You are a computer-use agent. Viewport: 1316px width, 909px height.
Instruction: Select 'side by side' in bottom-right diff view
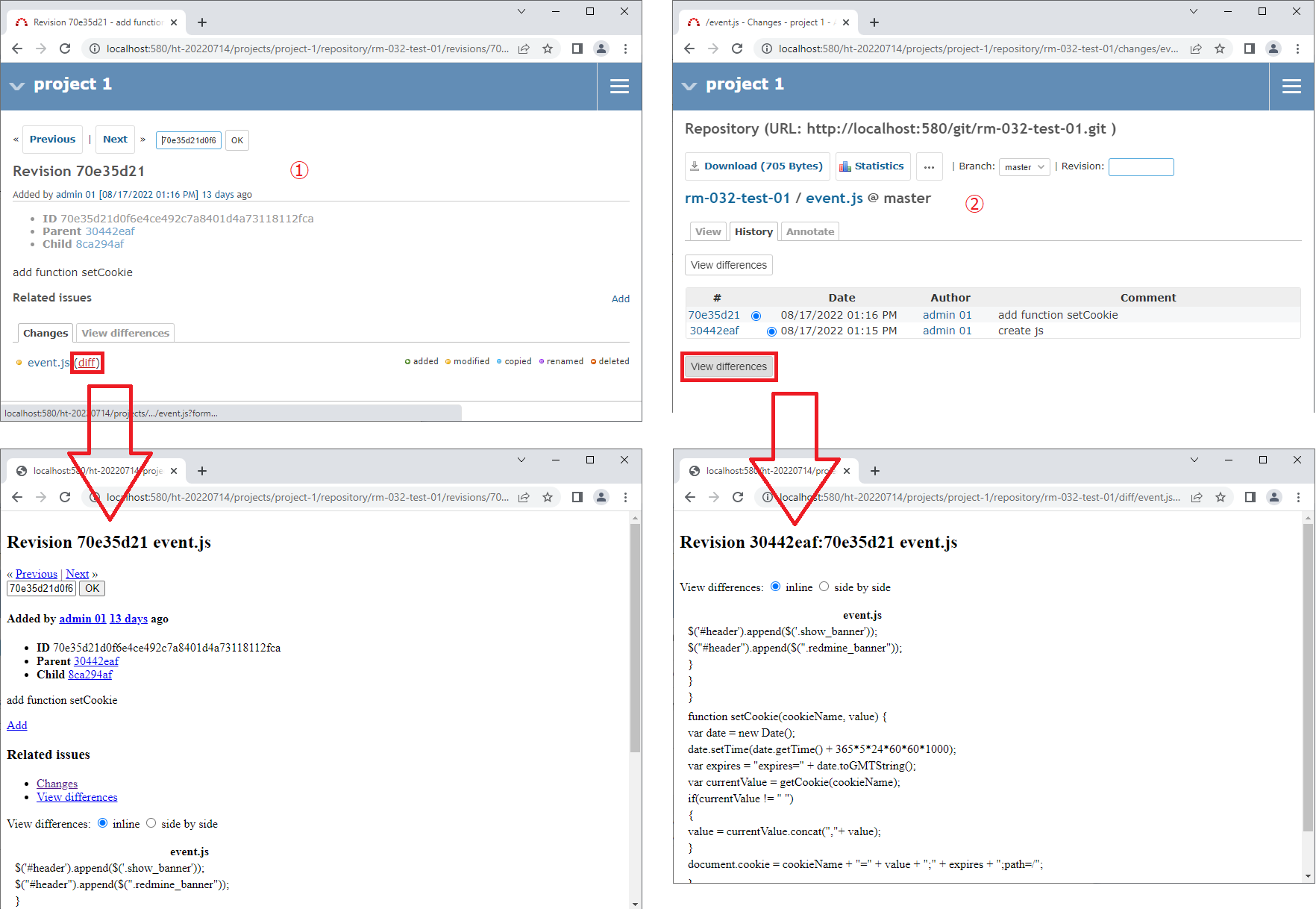824,587
